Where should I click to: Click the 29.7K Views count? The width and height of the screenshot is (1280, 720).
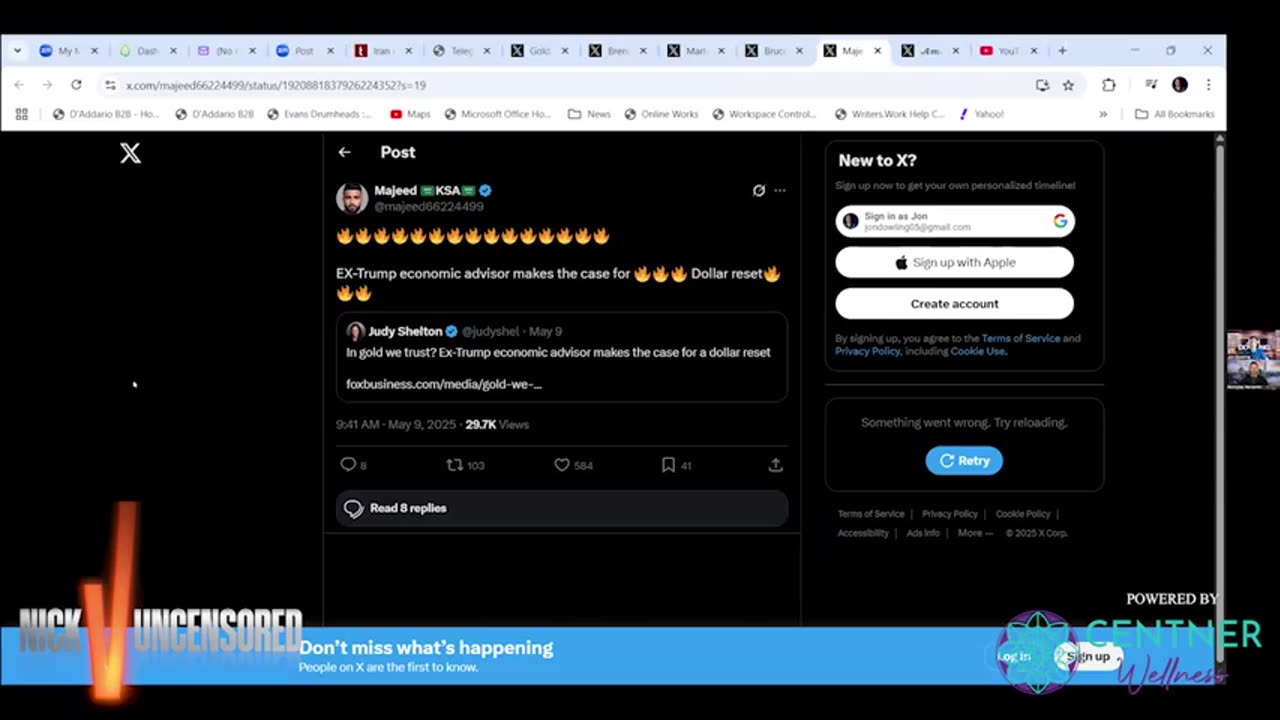click(497, 424)
